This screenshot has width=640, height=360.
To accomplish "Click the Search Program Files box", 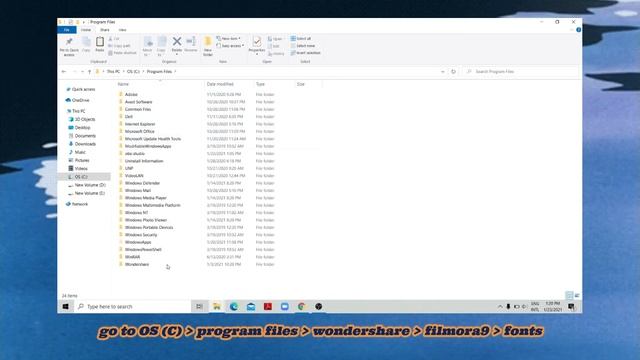I will pos(523,71).
